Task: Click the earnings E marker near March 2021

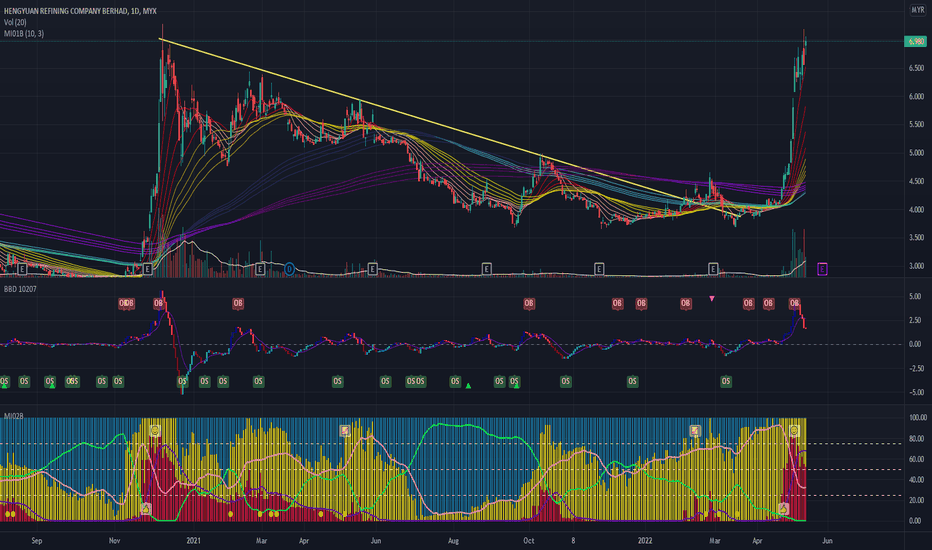Action: 260,269
